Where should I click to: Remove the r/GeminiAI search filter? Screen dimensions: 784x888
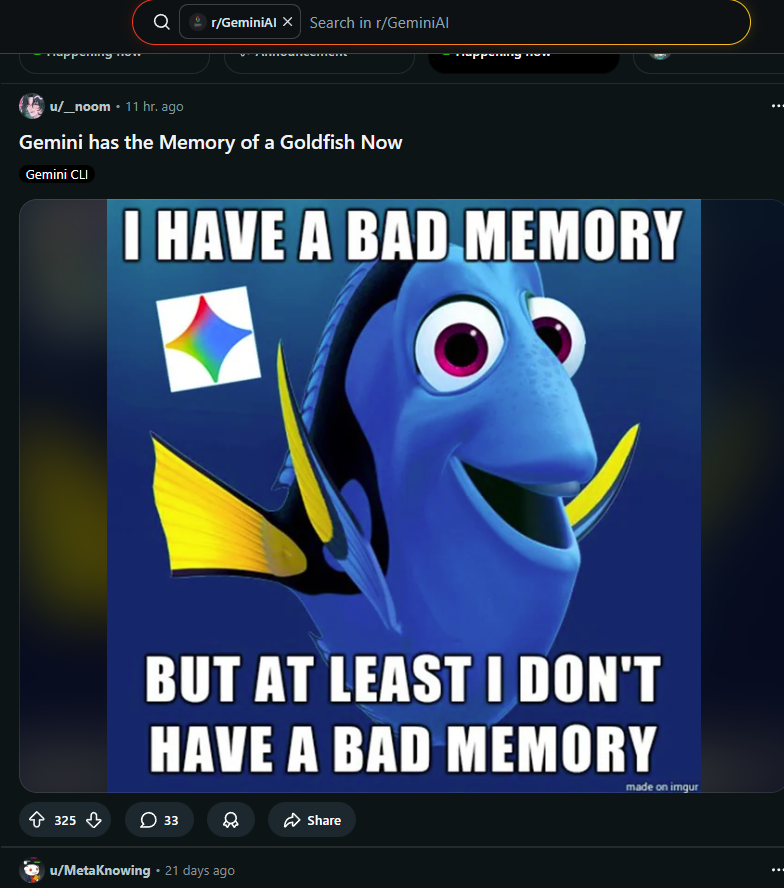[288, 22]
